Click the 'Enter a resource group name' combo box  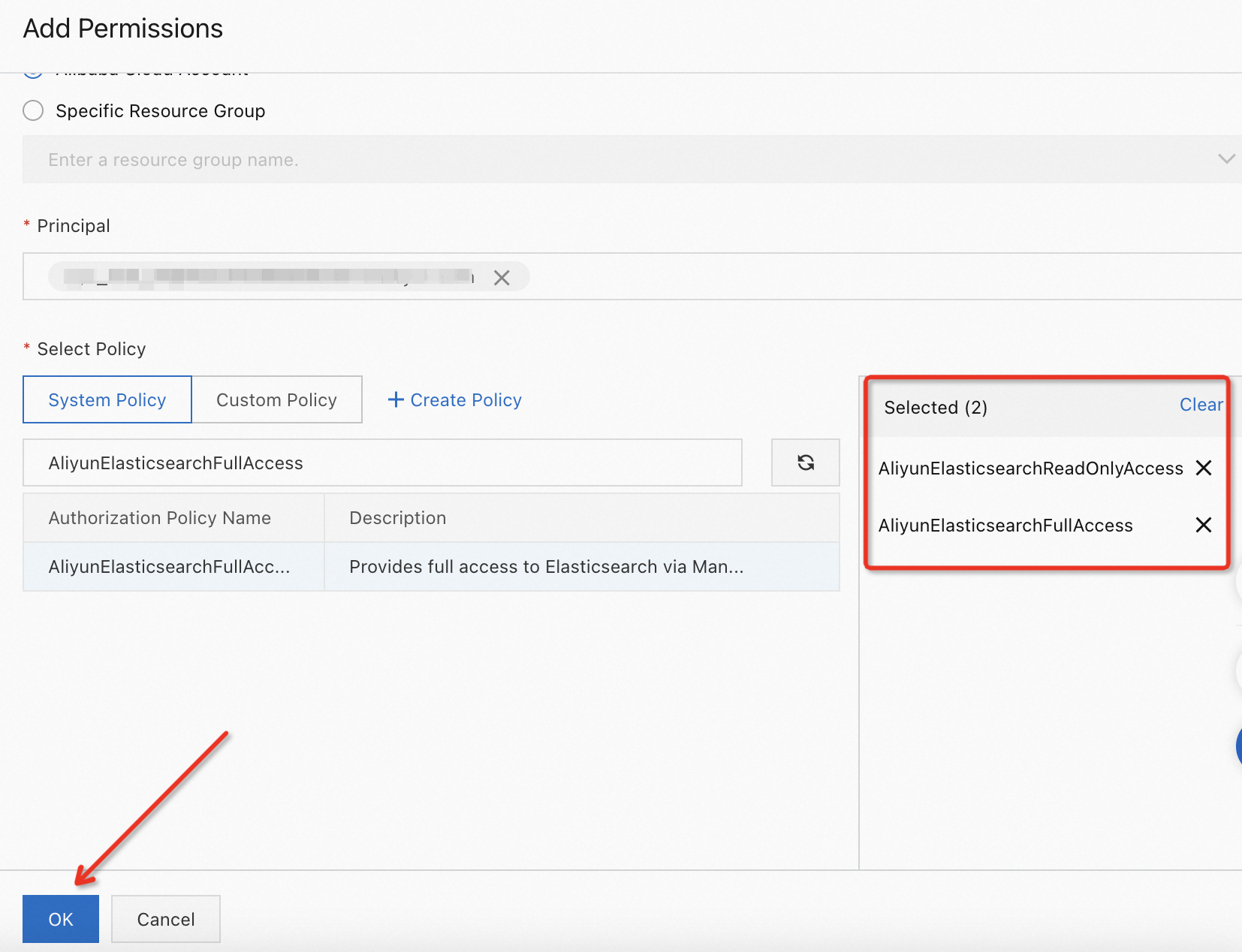(x=601, y=159)
